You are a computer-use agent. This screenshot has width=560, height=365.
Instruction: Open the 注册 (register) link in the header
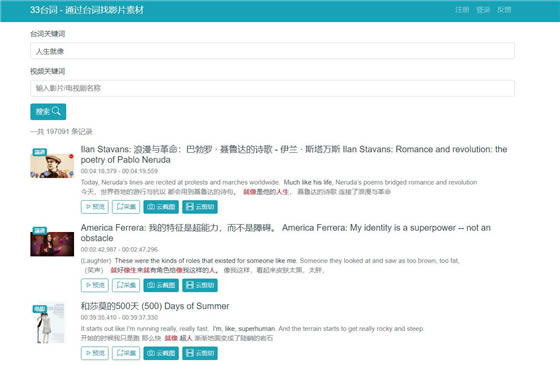tap(462, 10)
